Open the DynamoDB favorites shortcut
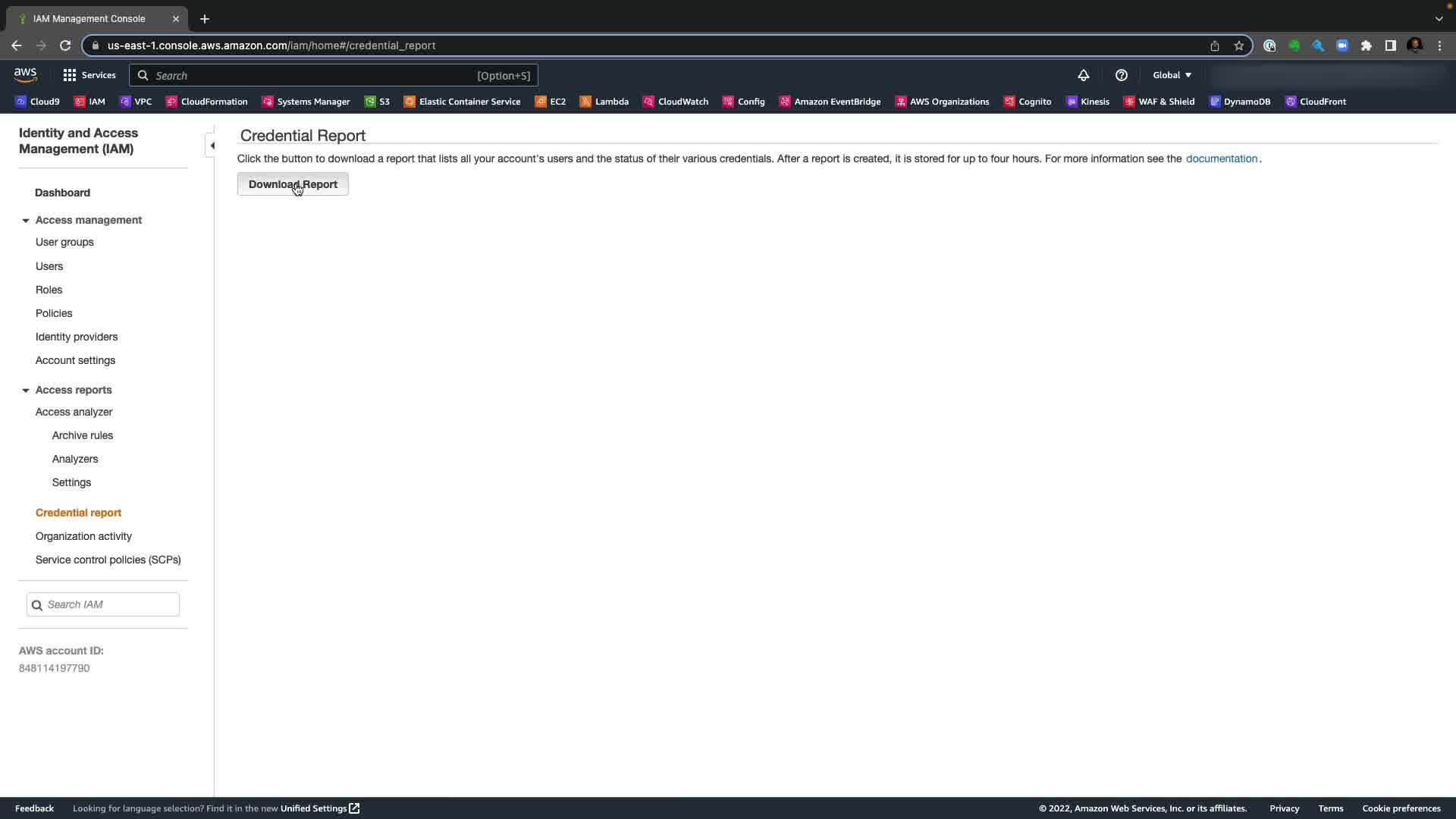Screen dimensions: 1456x819 click(1239, 102)
